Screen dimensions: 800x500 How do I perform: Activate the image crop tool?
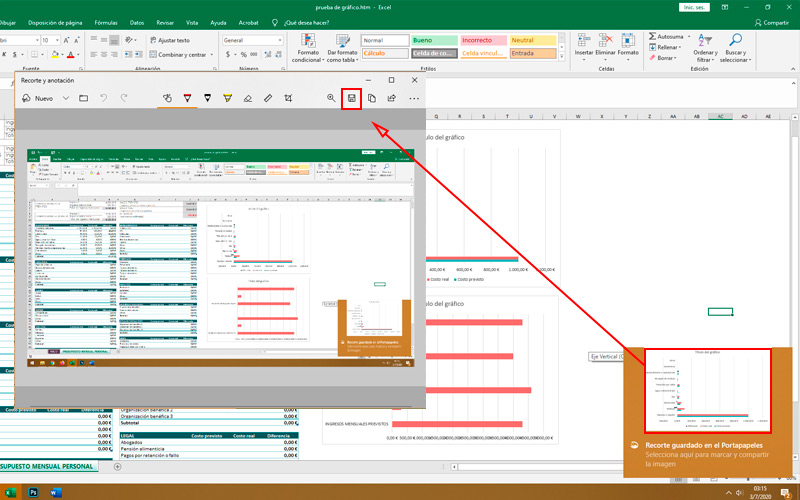[288, 98]
